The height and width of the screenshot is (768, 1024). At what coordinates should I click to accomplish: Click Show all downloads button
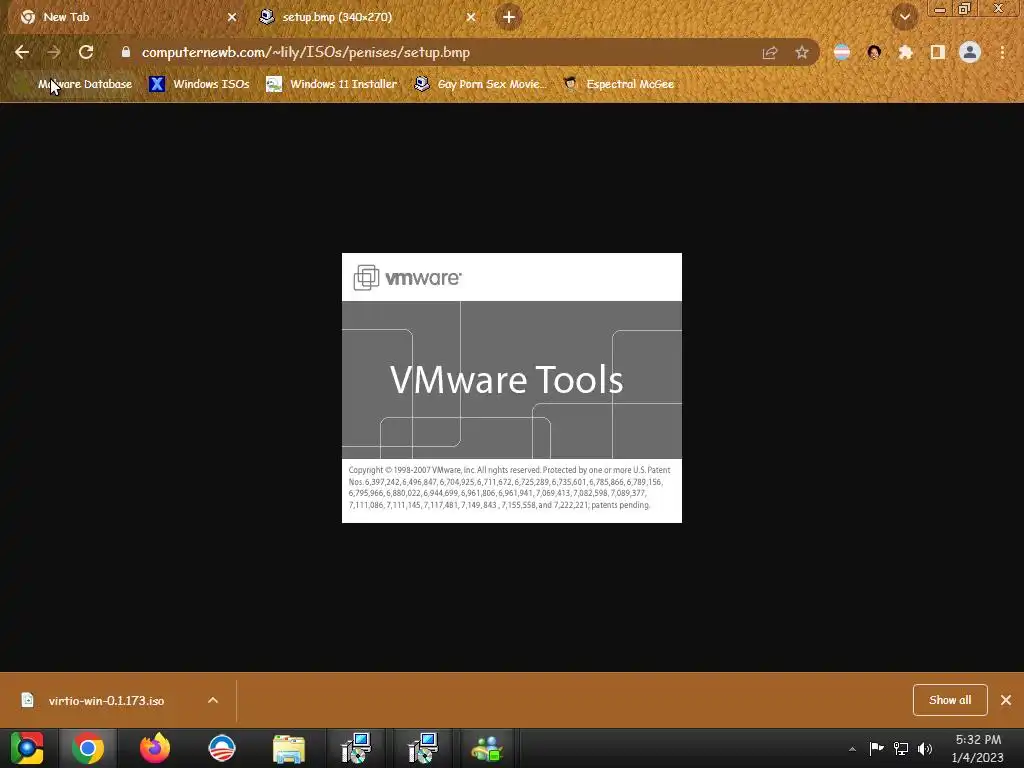tap(950, 700)
